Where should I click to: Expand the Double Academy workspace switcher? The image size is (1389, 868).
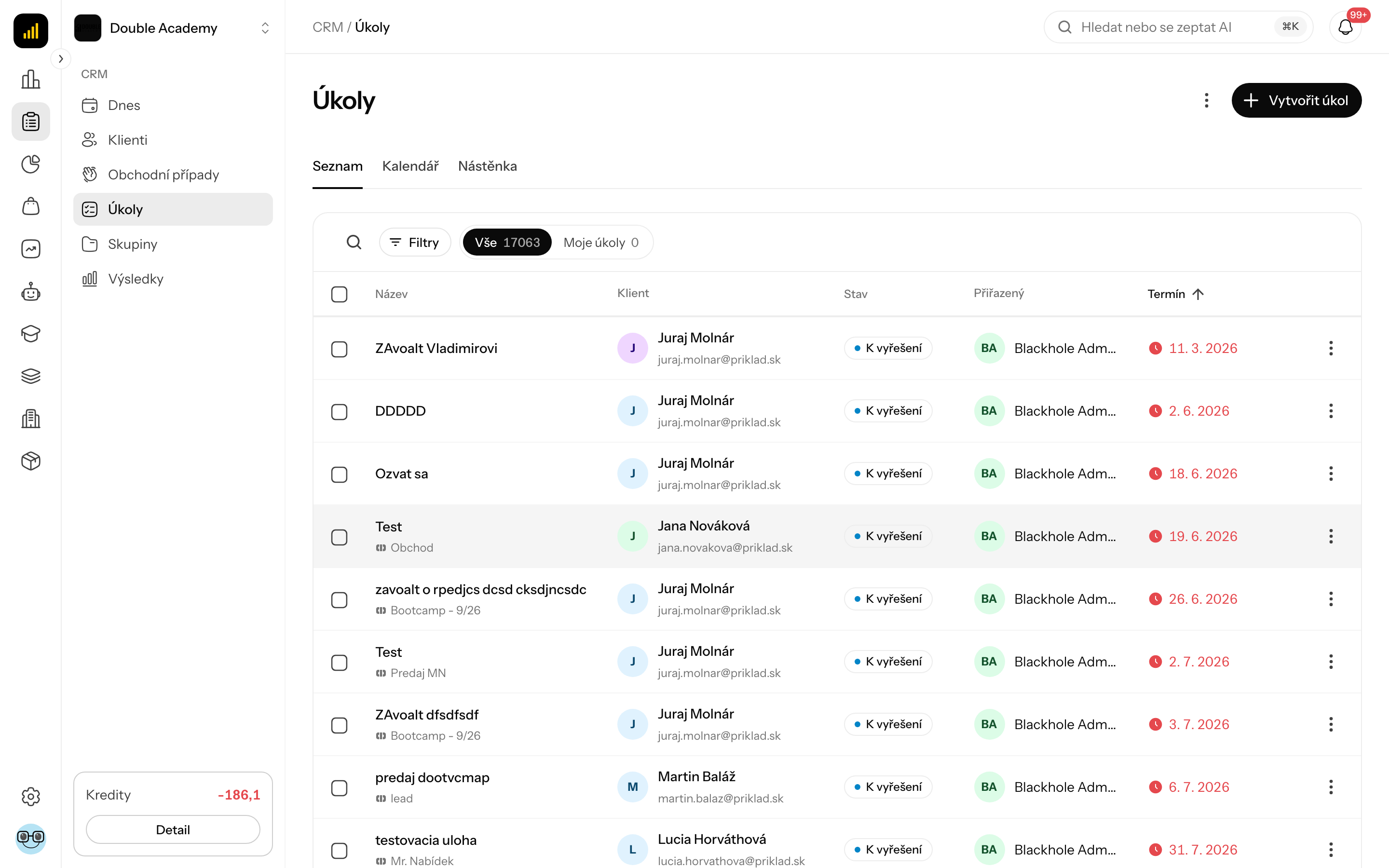point(173,28)
